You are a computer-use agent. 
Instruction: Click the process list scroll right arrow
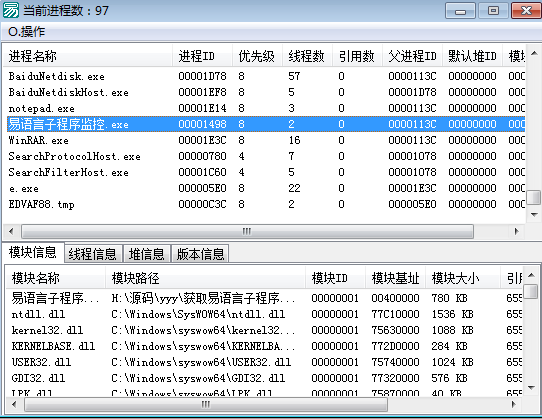point(517,231)
